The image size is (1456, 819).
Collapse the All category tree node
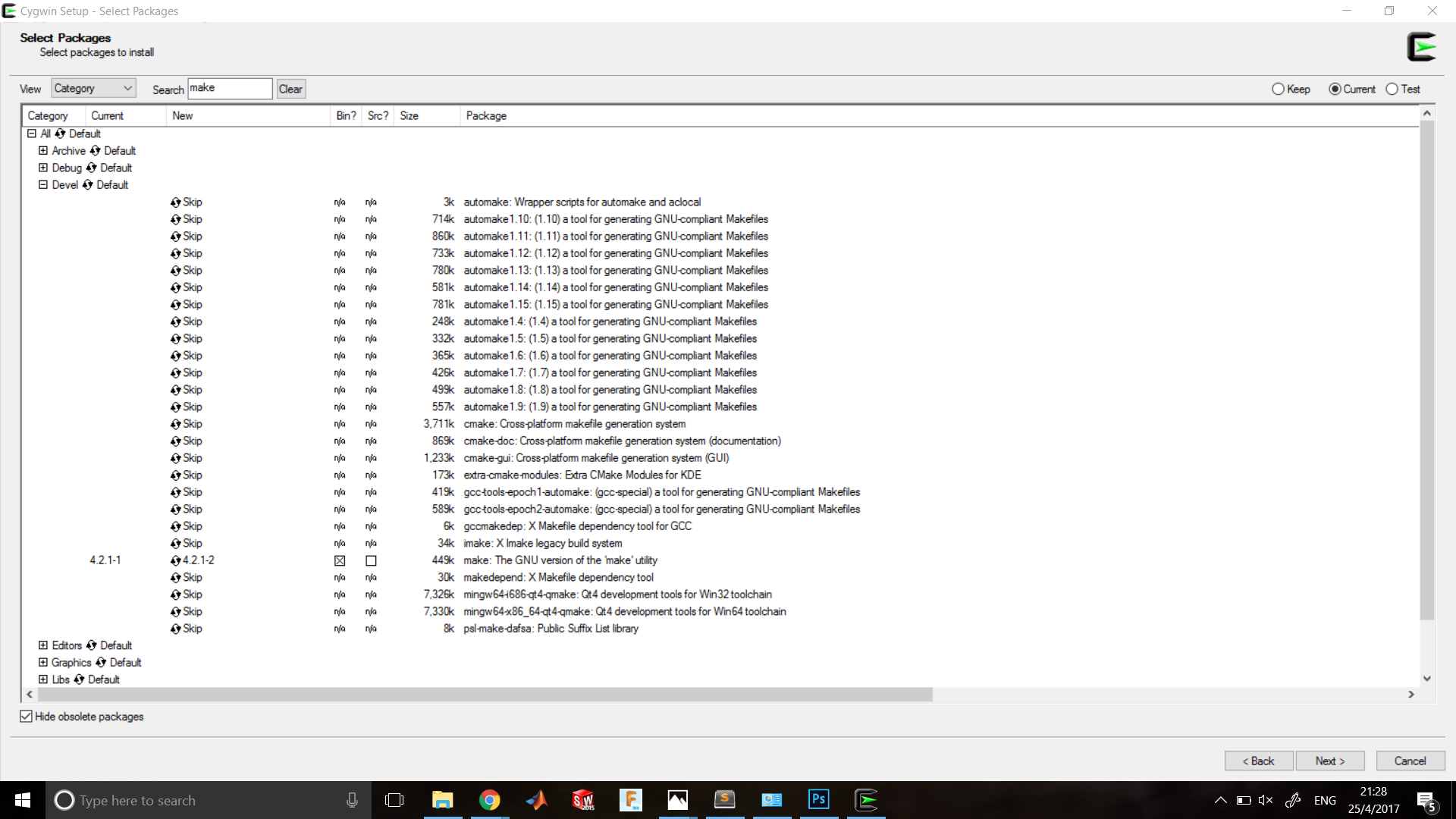pos(32,133)
